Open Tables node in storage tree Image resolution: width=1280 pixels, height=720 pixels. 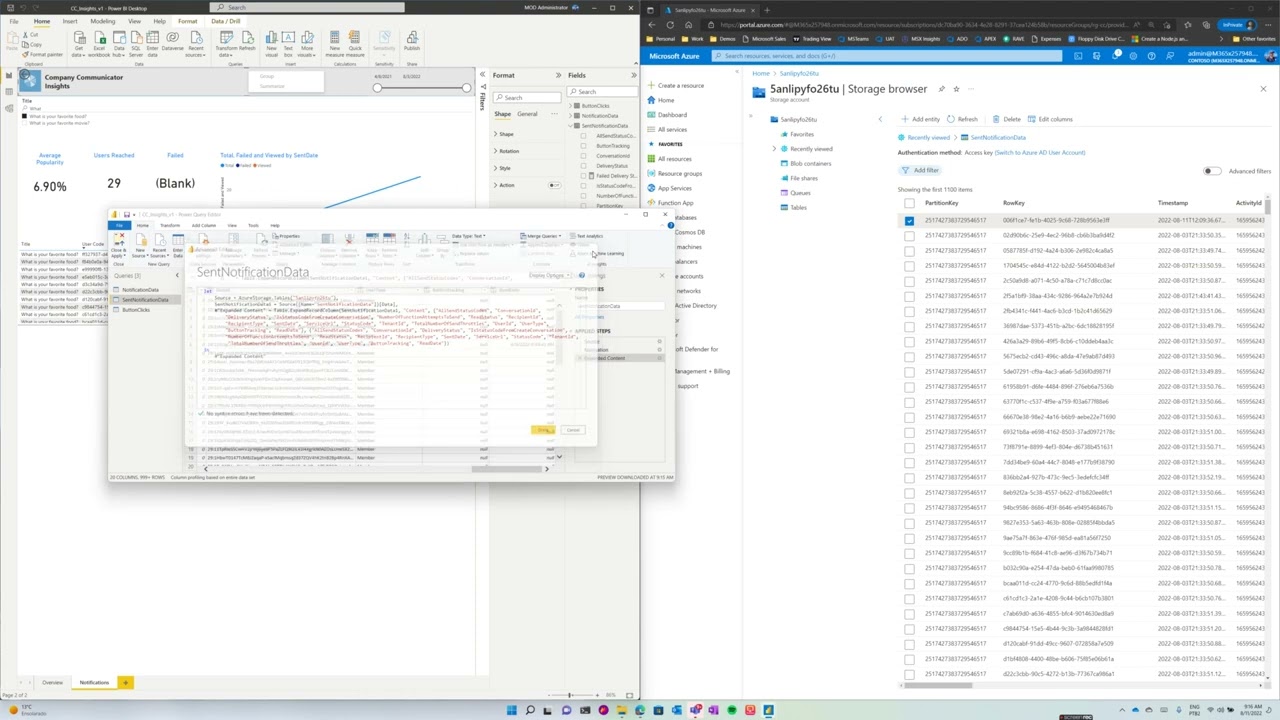coord(797,207)
